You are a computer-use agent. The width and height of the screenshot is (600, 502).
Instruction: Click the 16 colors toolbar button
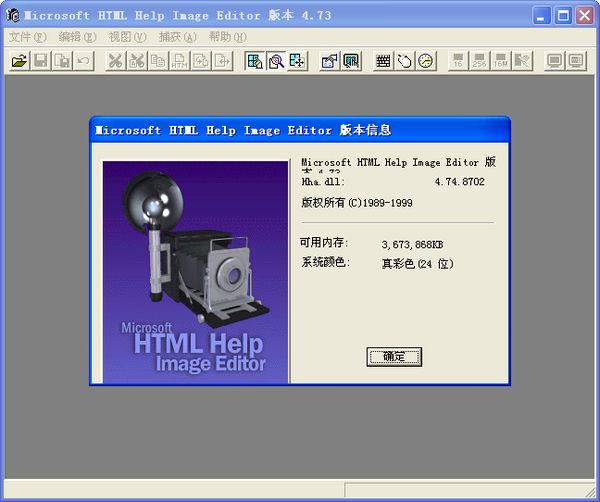click(x=457, y=61)
